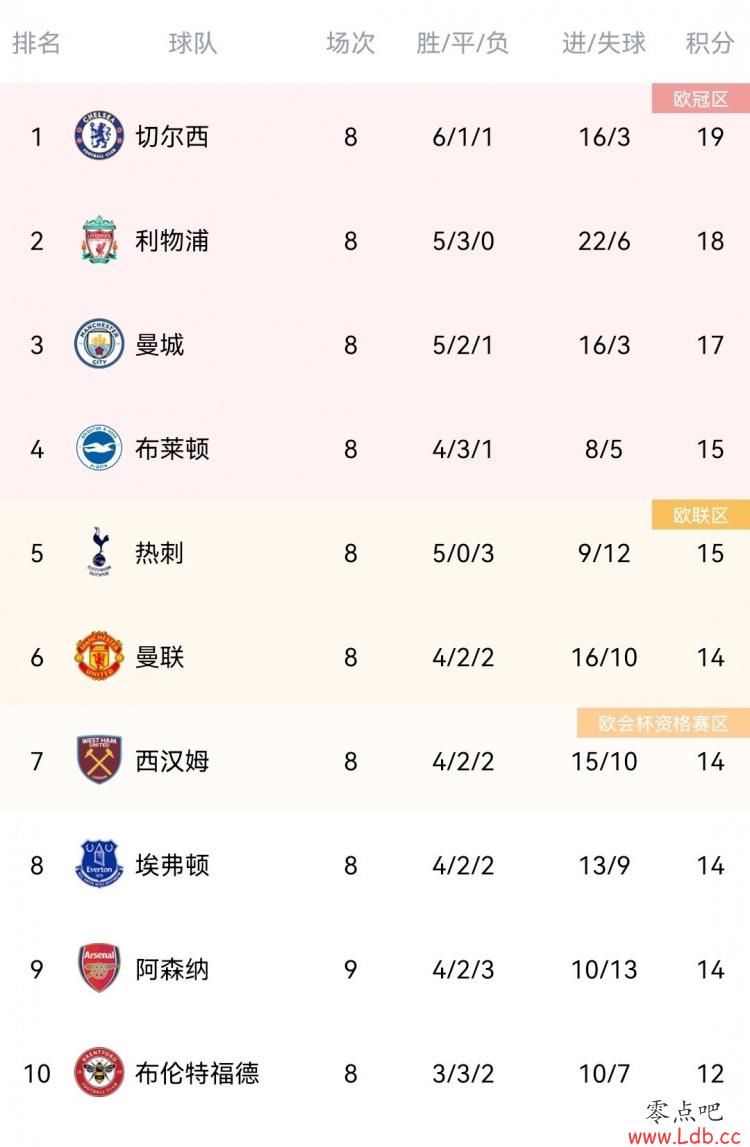Select the 积分 column header

(710, 43)
